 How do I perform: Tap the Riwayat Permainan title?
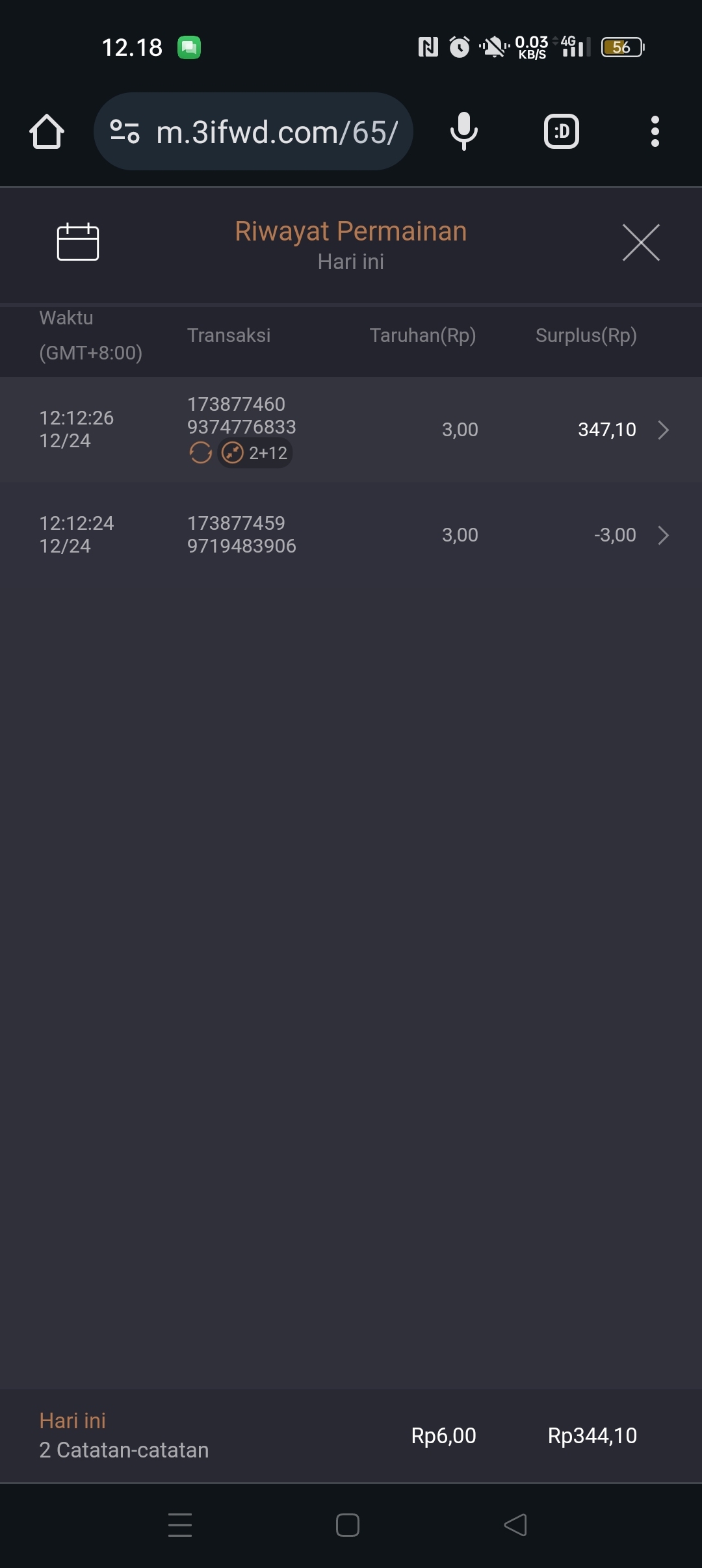click(x=351, y=231)
